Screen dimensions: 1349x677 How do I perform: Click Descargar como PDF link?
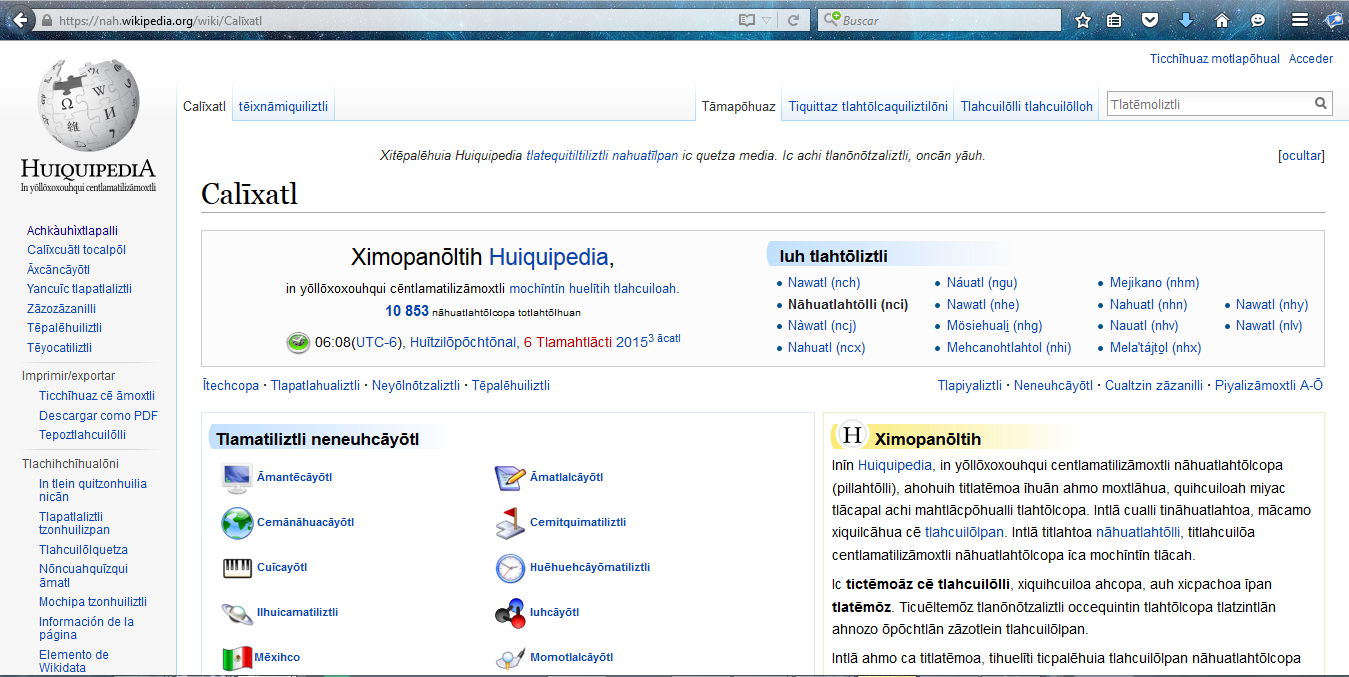(98, 416)
